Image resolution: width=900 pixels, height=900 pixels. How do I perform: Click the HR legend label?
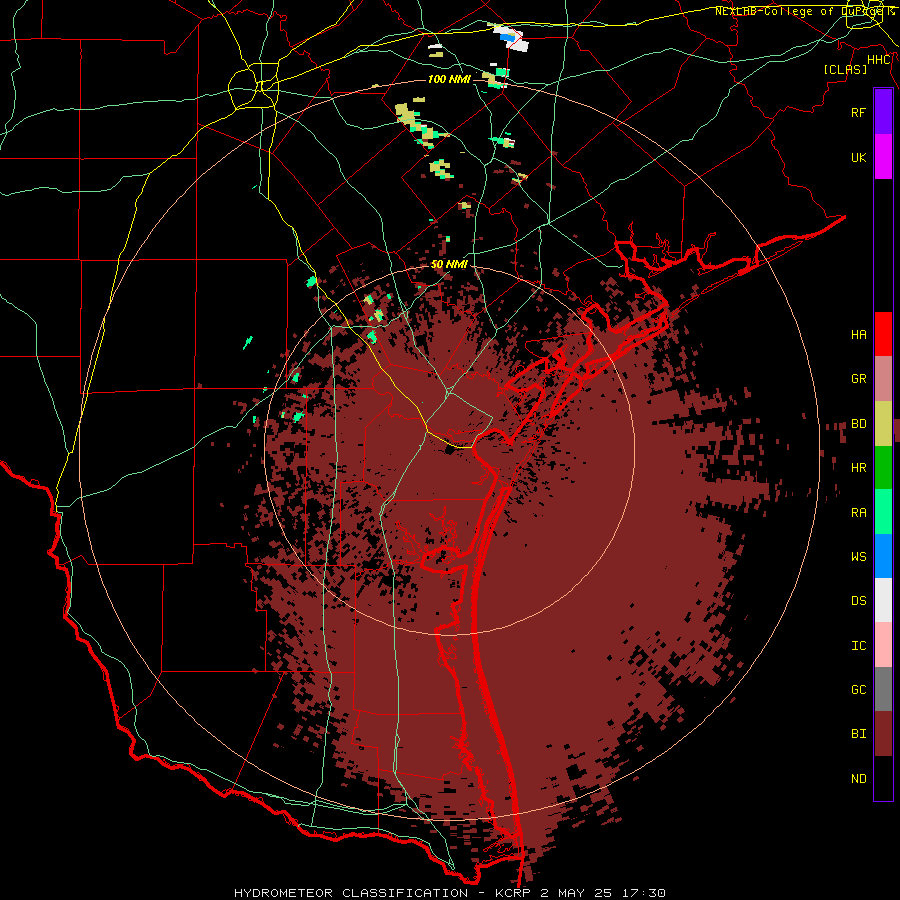point(859,468)
